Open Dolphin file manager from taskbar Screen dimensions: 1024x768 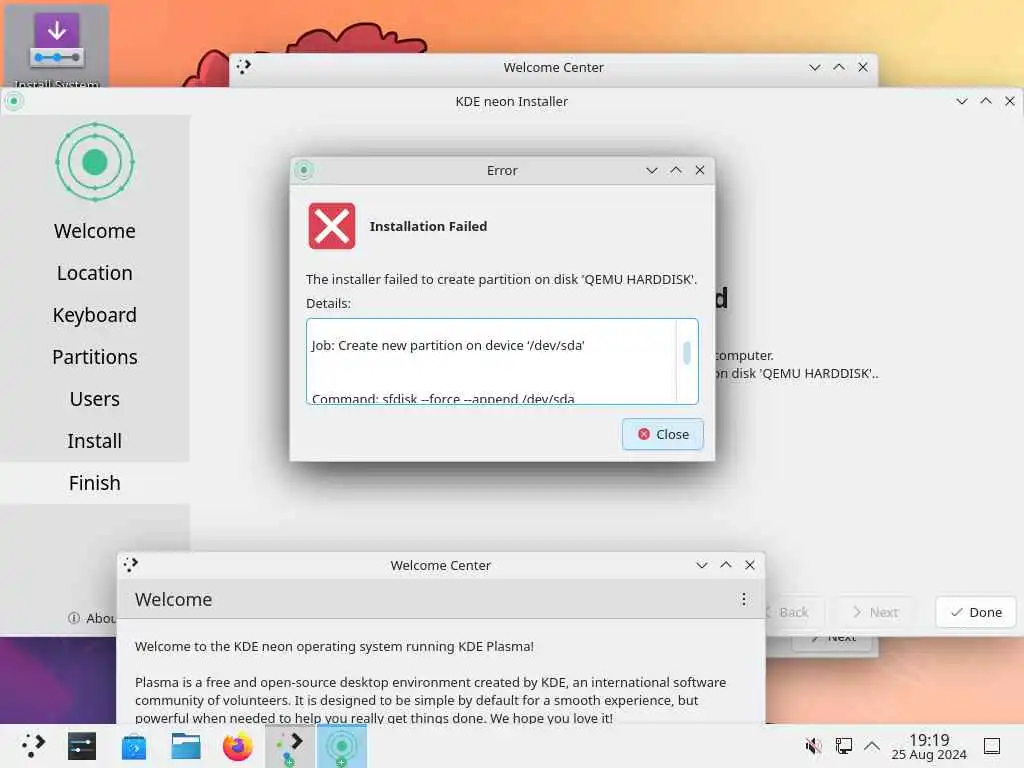pyautogui.click(x=185, y=746)
